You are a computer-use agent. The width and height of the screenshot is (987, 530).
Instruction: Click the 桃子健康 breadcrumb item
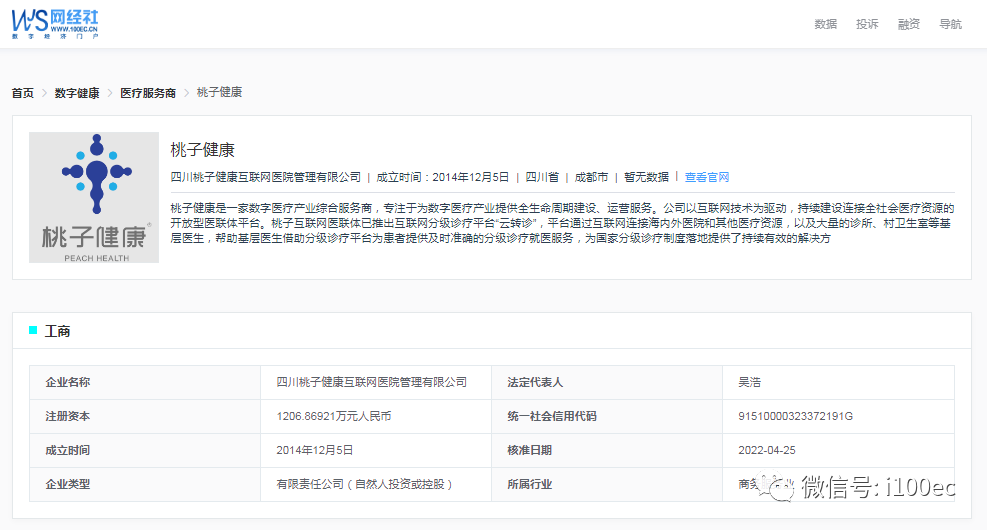[219, 93]
